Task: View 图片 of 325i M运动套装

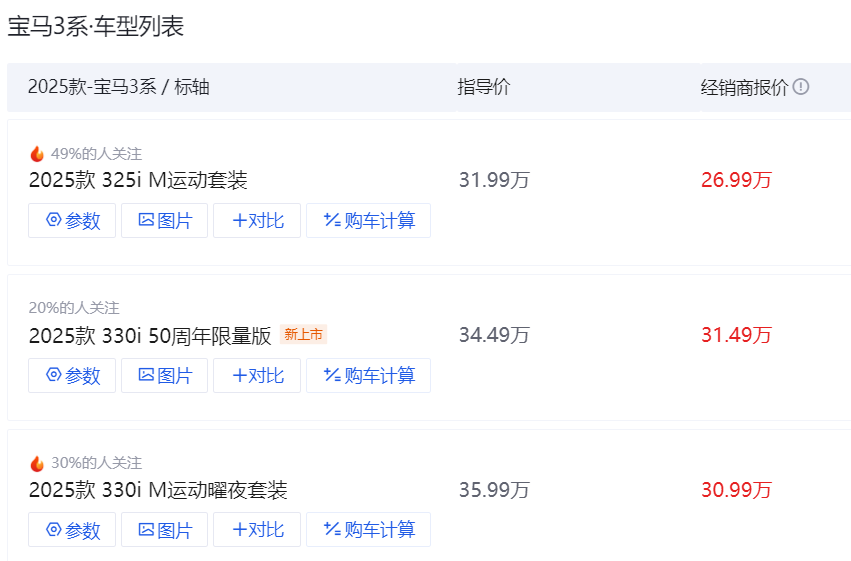Action: (164, 221)
